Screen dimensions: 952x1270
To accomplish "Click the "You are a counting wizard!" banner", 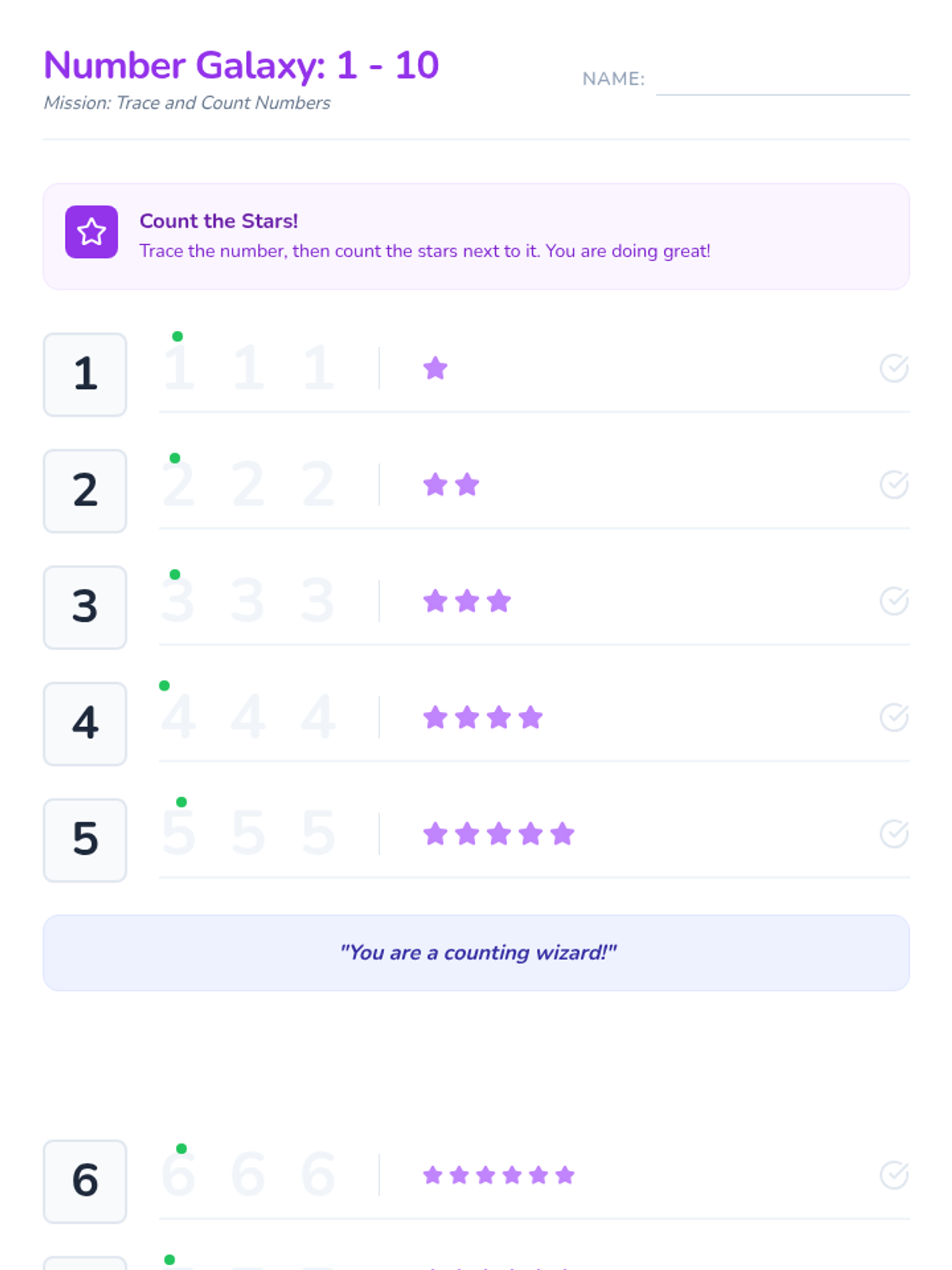I will (476, 952).
